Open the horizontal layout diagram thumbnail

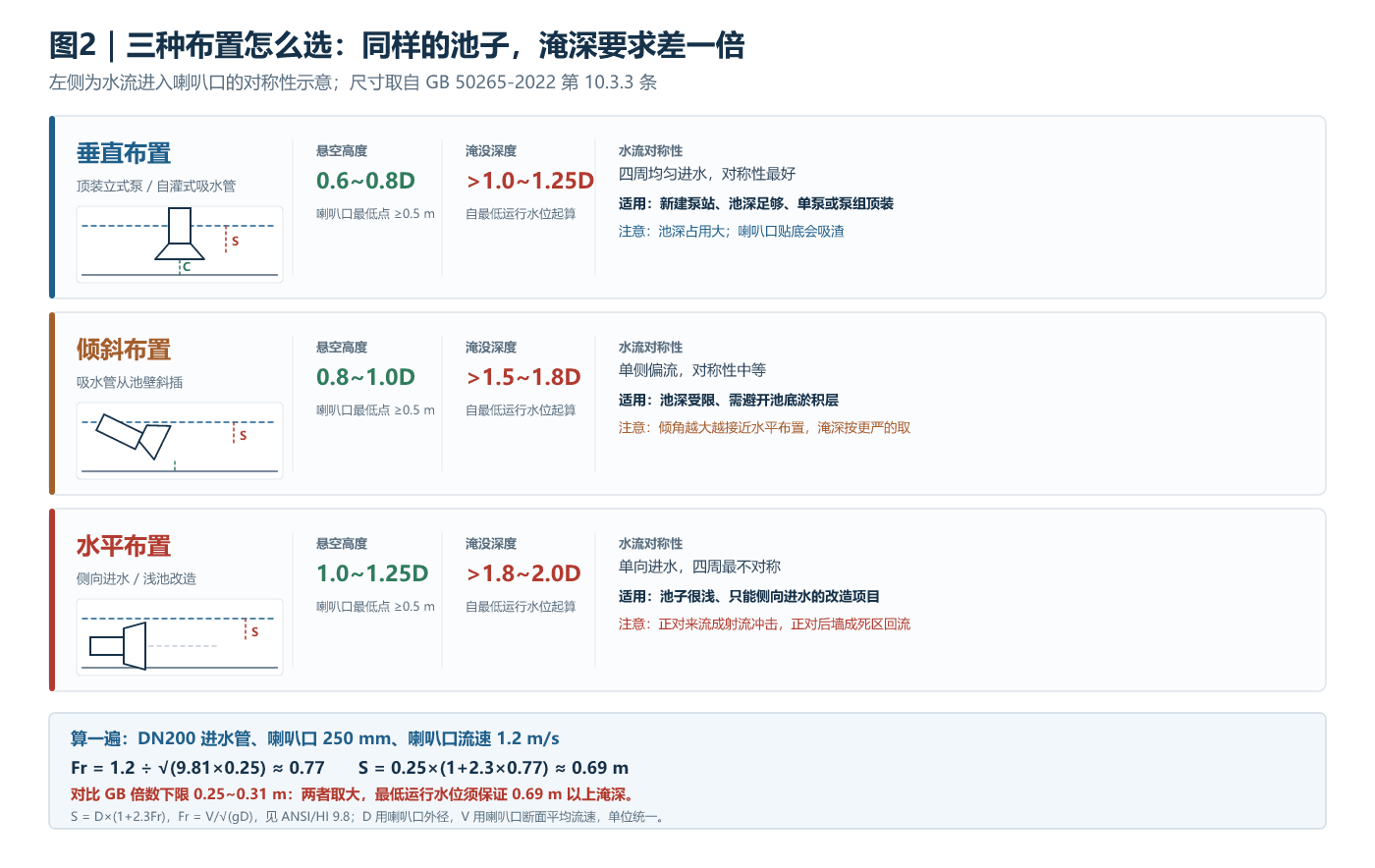[x=180, y=637]
